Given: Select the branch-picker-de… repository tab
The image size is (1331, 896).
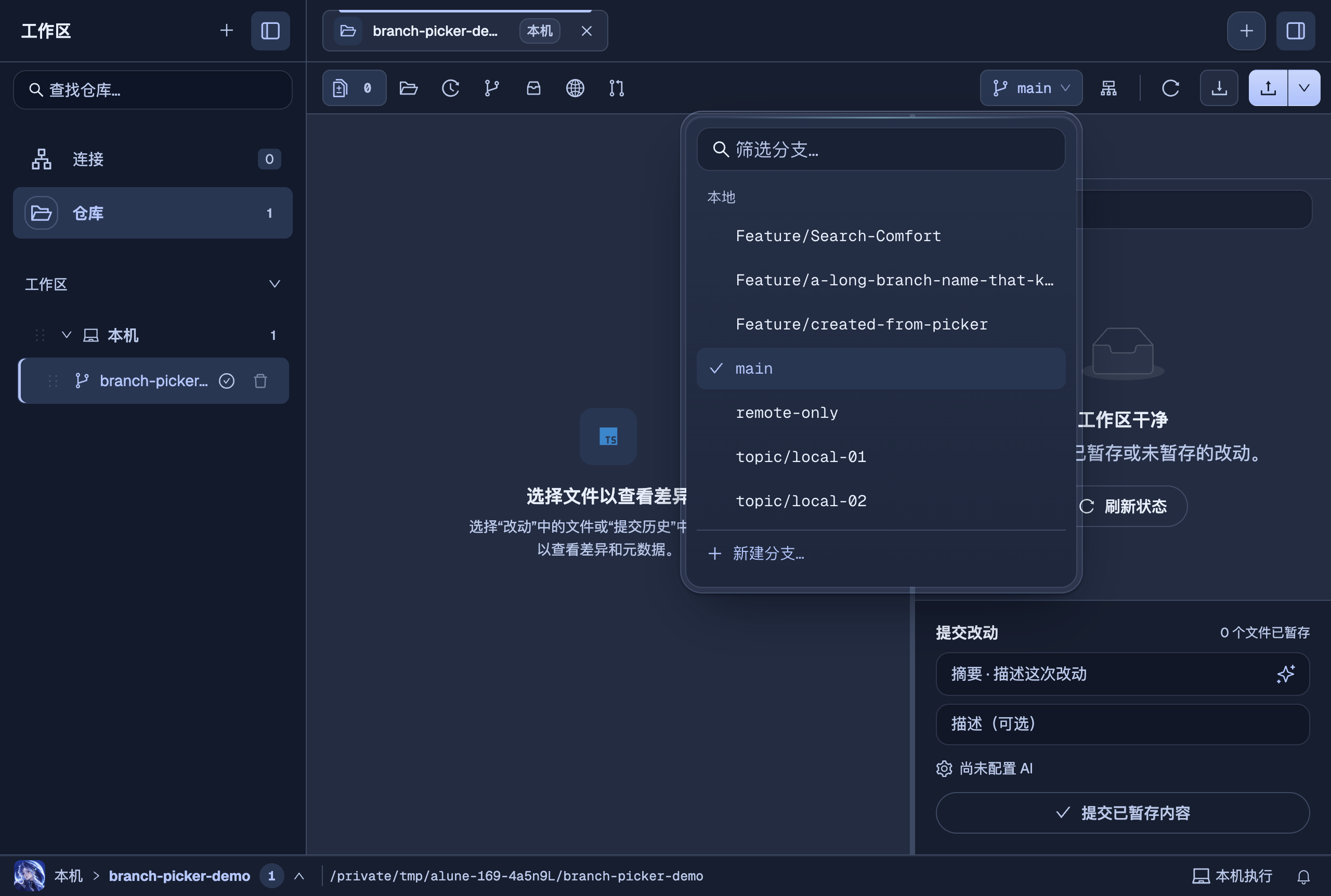Looking at the screenshot, I should pos(465,31).
